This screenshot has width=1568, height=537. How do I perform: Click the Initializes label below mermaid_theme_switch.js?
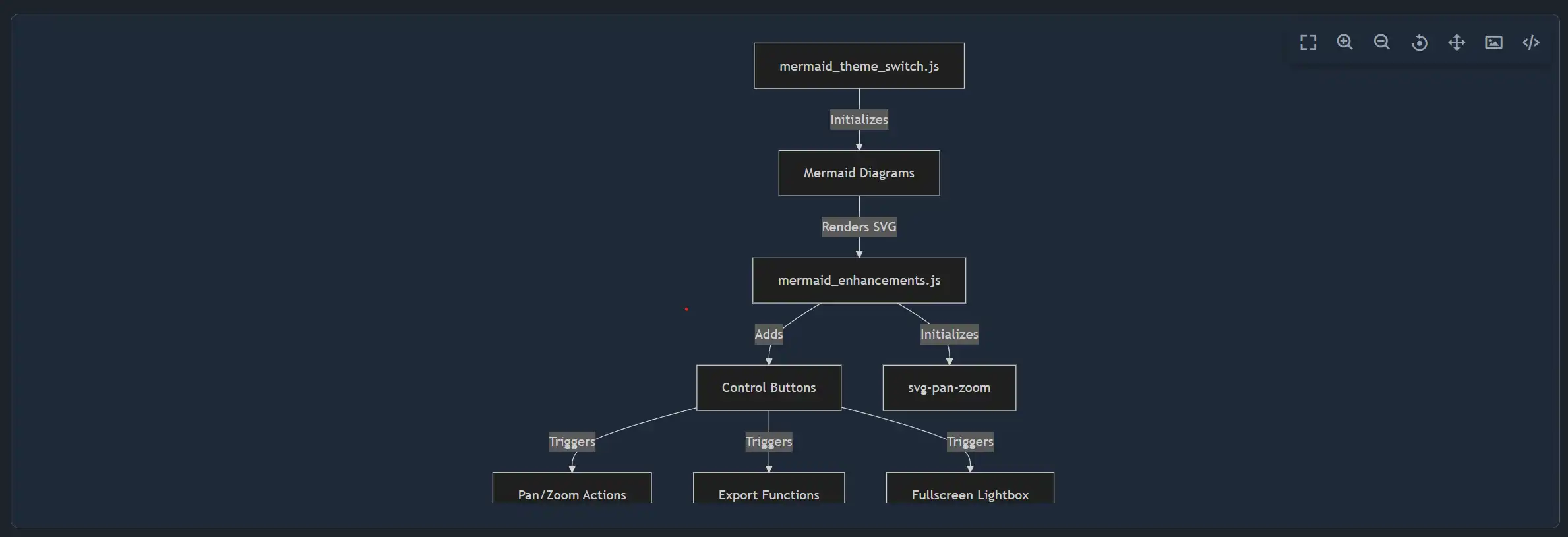click(859, 119)
